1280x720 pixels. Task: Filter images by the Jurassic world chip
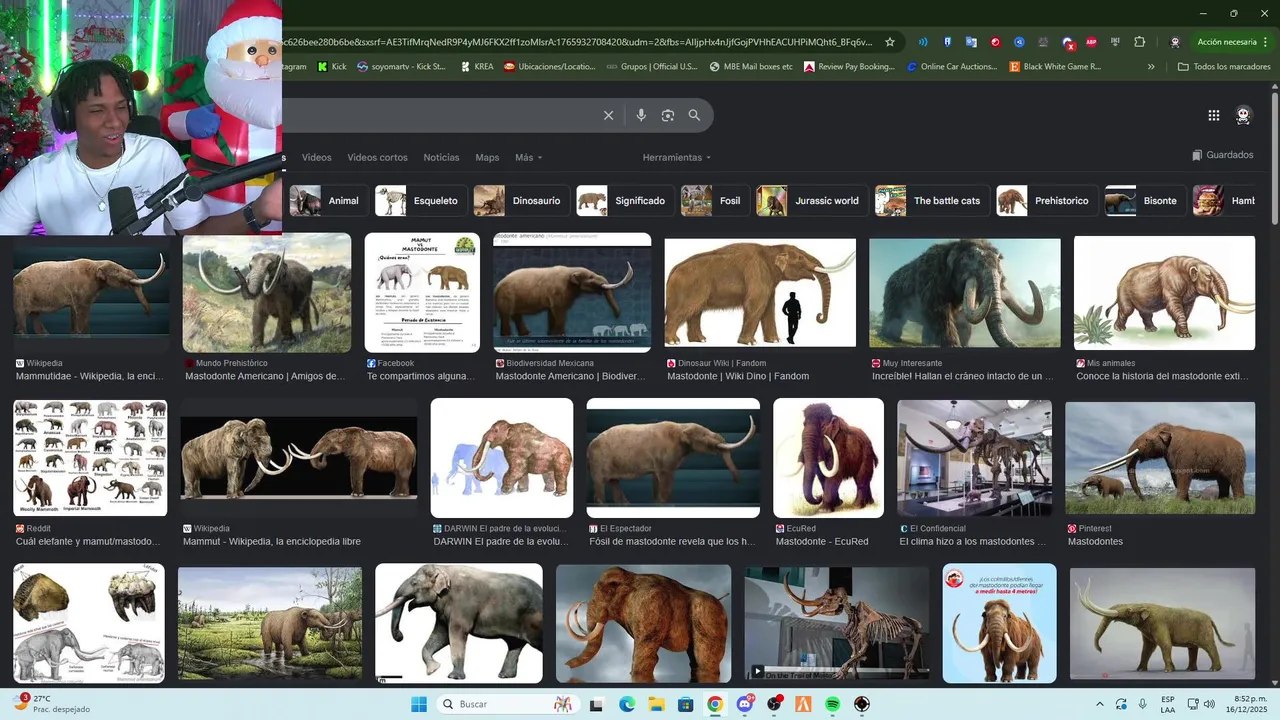click(811, 201)
